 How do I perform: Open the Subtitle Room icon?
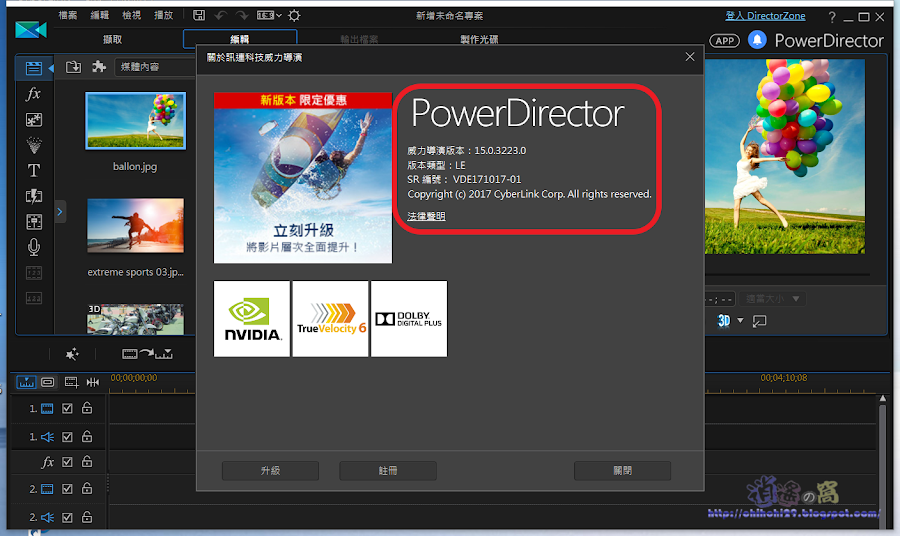34,298
